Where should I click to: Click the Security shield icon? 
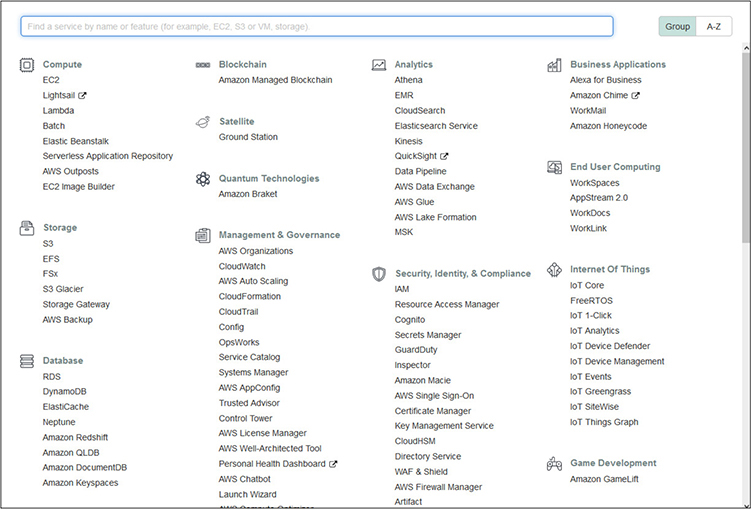pyautogui.click(x=379, y=274)
